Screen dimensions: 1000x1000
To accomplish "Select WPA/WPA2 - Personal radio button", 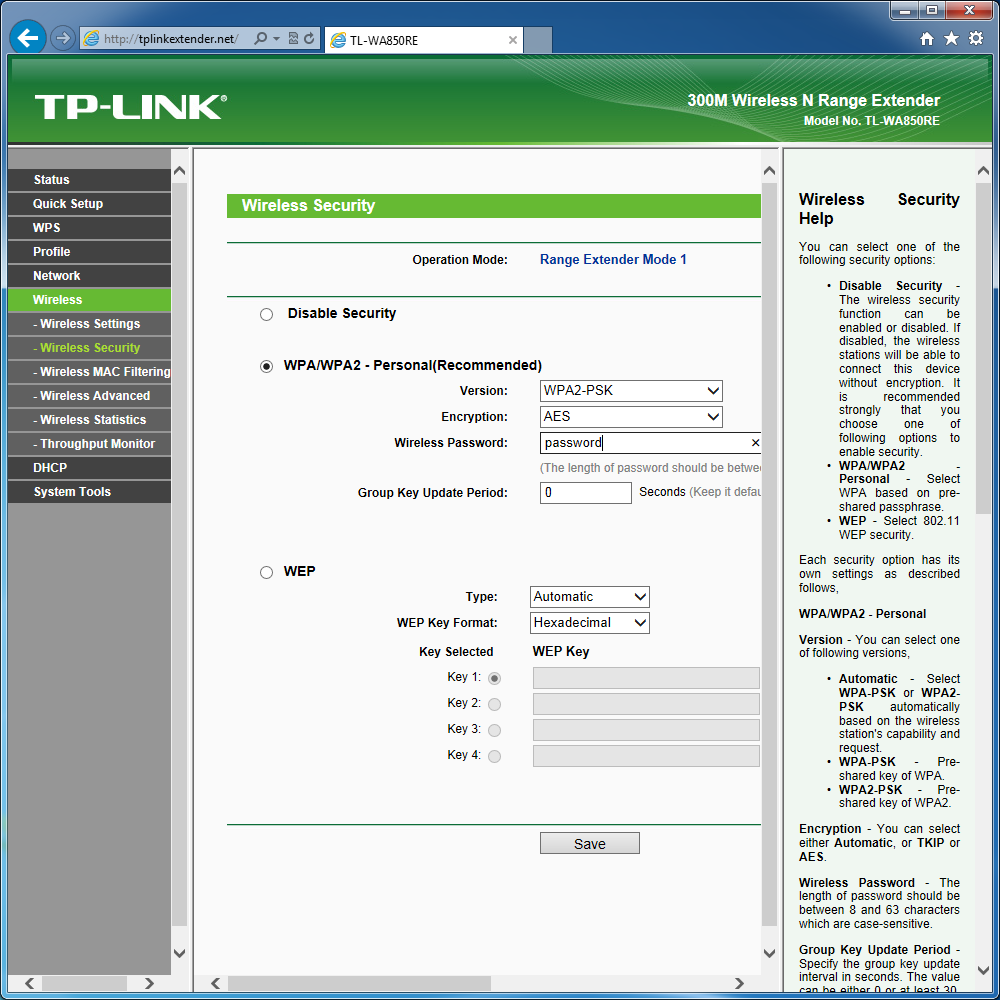I will click(x=267, y=366).
